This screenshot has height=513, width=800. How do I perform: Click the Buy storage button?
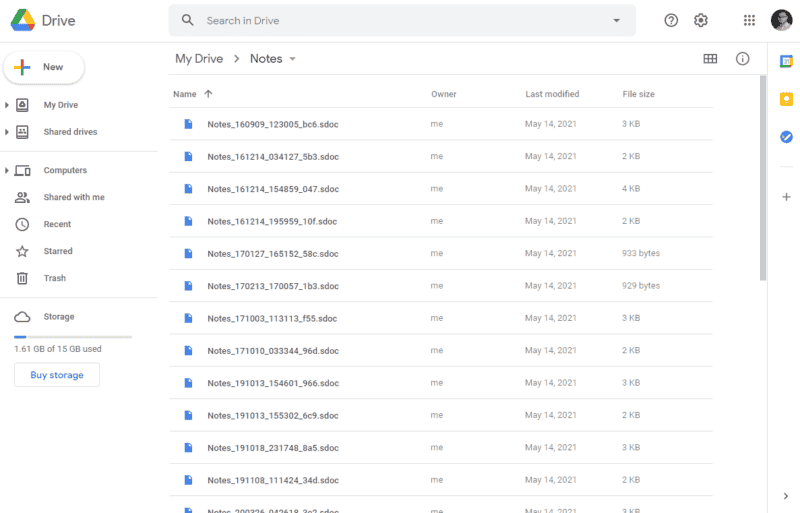coord(57,375)
